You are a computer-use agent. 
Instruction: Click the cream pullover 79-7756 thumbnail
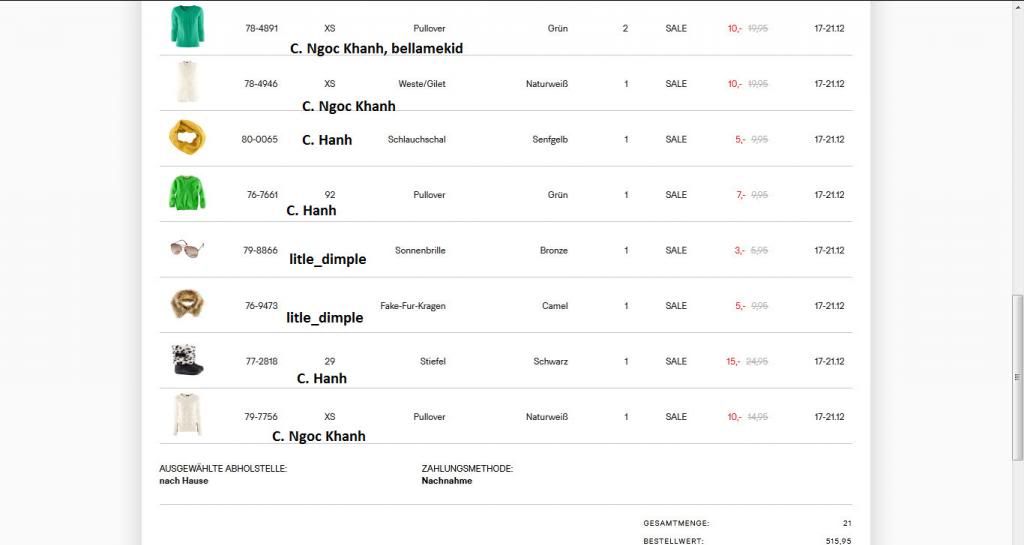[187, 414]
